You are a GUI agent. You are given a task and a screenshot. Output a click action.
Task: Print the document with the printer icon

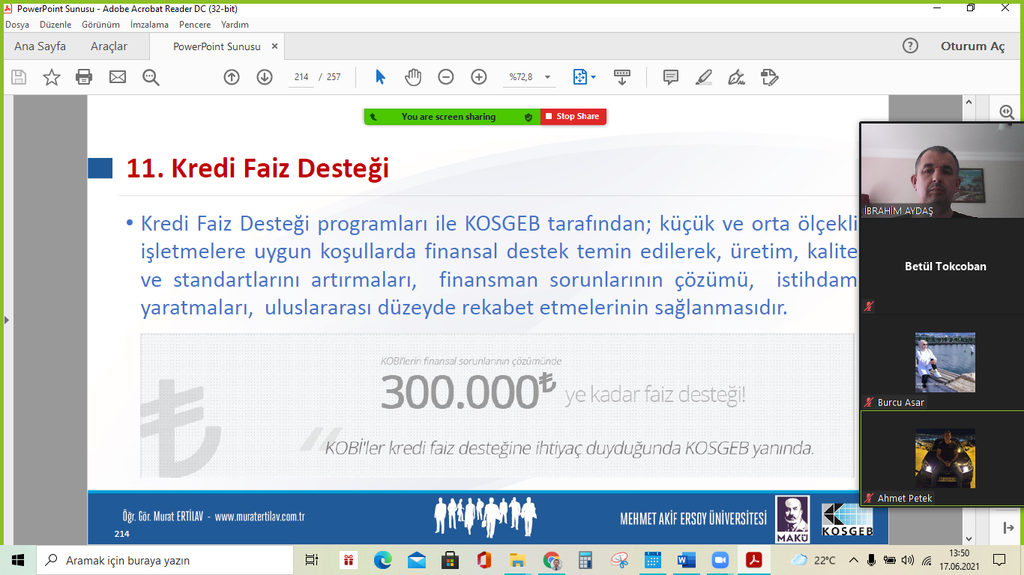pyautogui.click(x=84, y=77)
